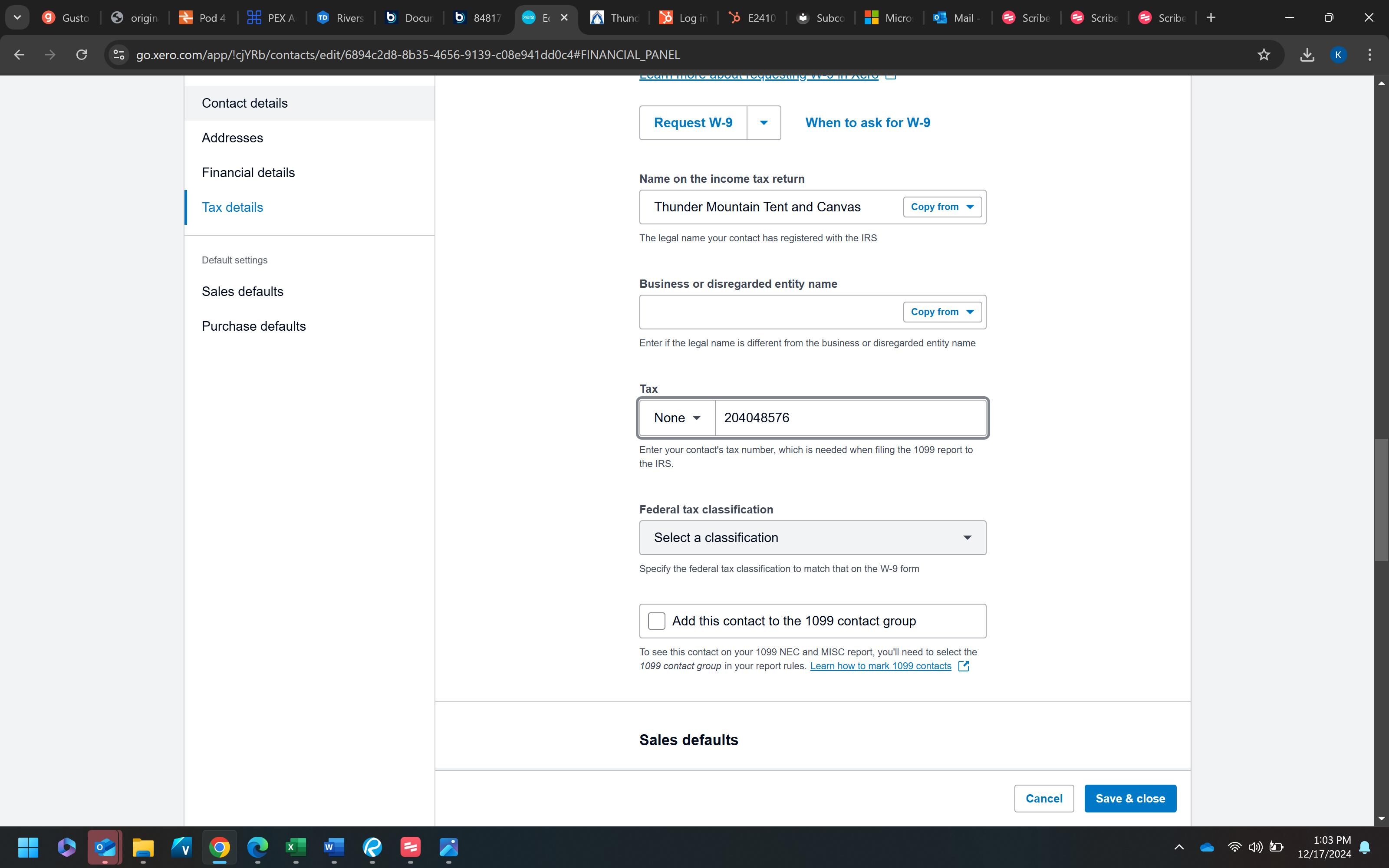Open Chrome downloads icon

point(1307,55)
